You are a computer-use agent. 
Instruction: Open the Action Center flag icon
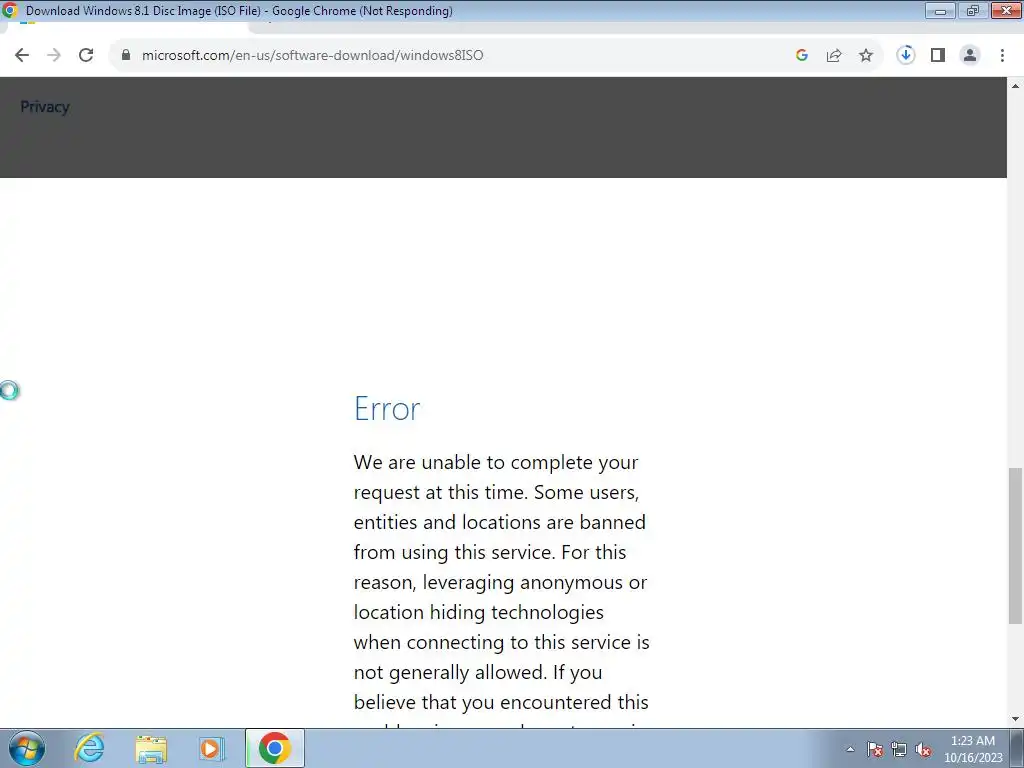[x=875, y=749]
